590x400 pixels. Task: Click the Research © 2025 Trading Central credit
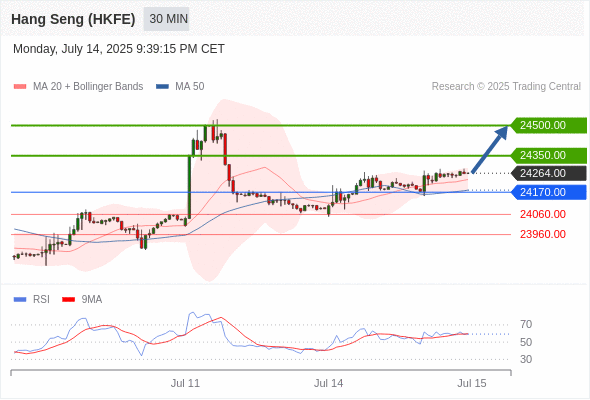point(506,87)
